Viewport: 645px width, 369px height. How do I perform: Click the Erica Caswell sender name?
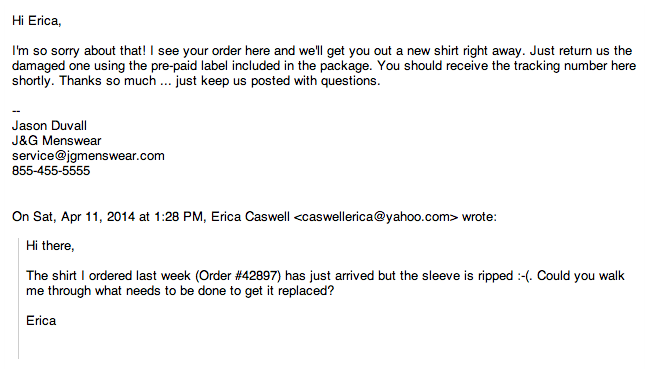click(x=251, y=217)
